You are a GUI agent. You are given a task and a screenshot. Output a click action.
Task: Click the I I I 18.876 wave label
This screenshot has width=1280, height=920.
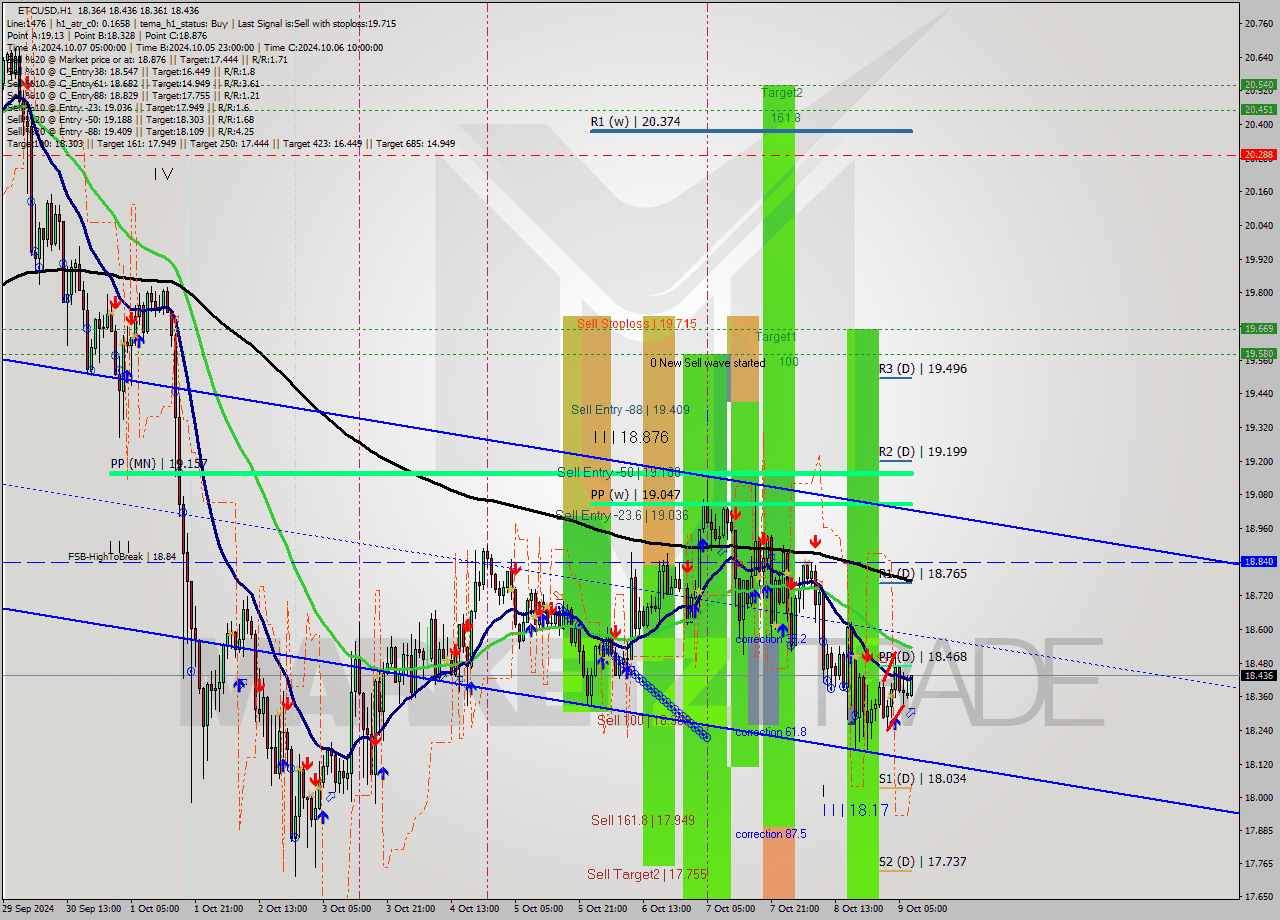click(x=631, y=437)
